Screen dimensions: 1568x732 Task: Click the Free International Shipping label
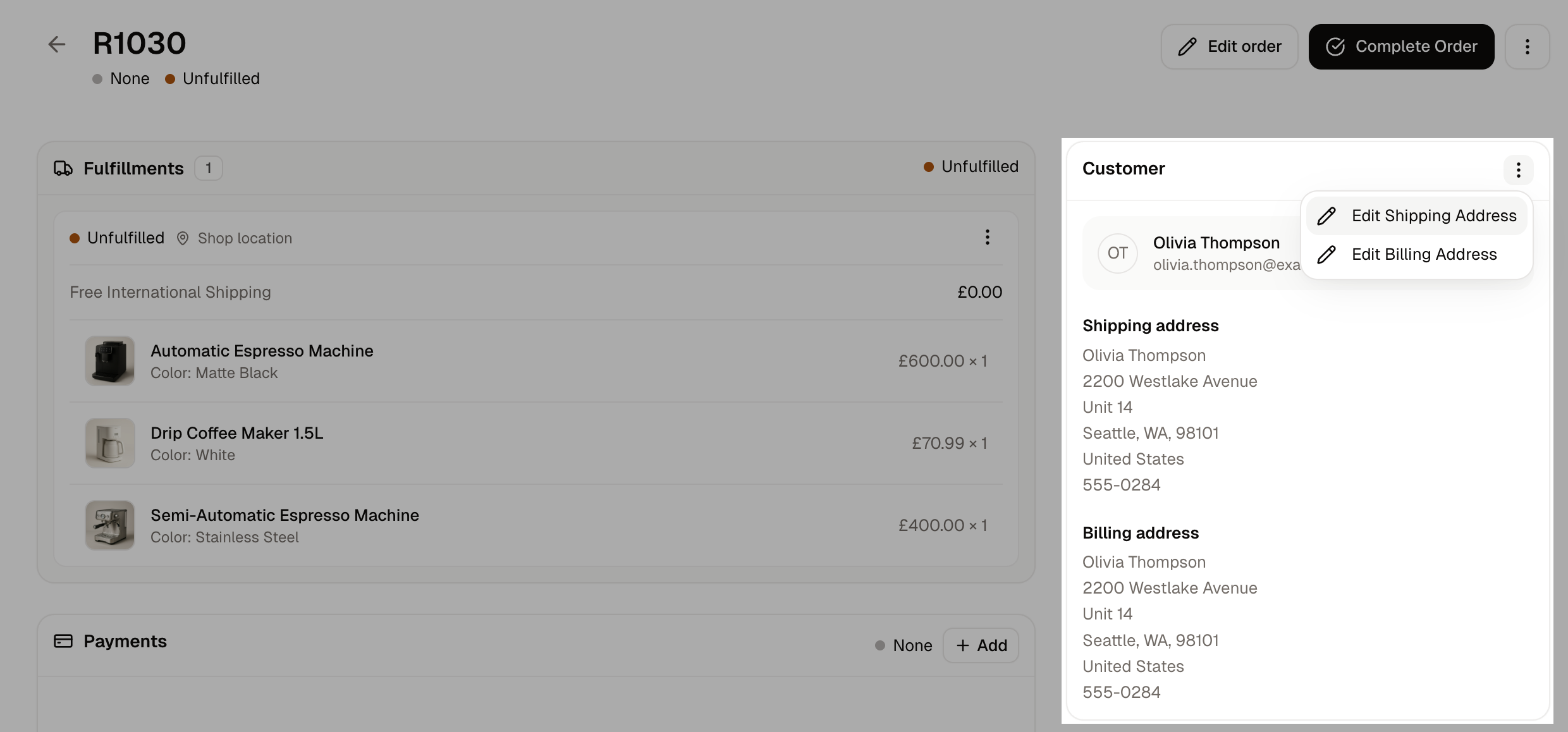[x=170, y=292]
